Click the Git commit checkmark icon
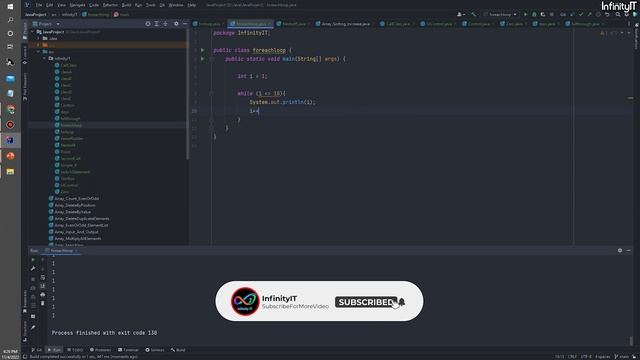Image resolution: width=640 pixels, height=360 pixels. point(581,14)
